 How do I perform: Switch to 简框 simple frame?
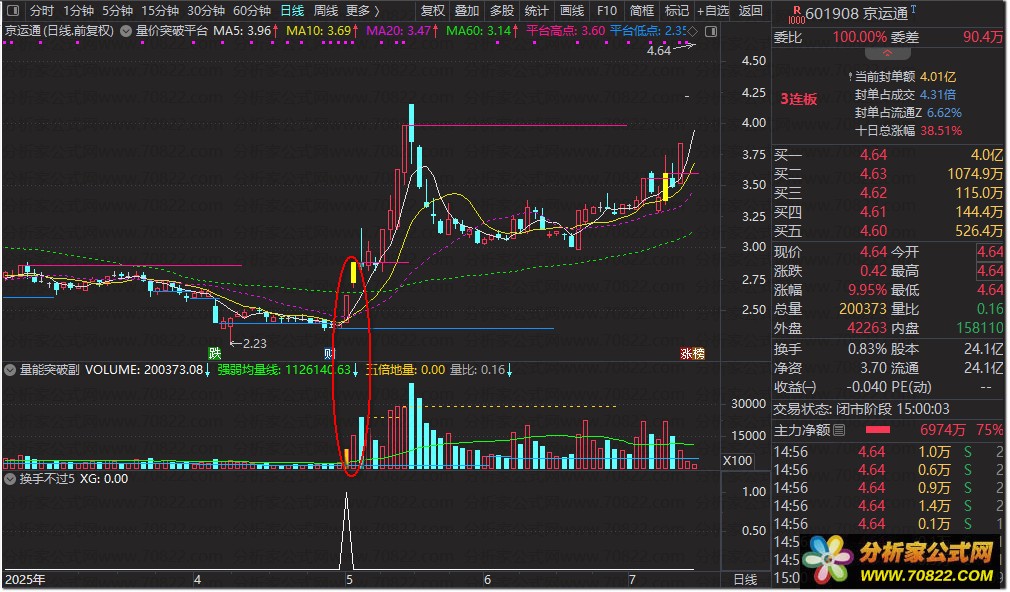[x=642, y=10]
